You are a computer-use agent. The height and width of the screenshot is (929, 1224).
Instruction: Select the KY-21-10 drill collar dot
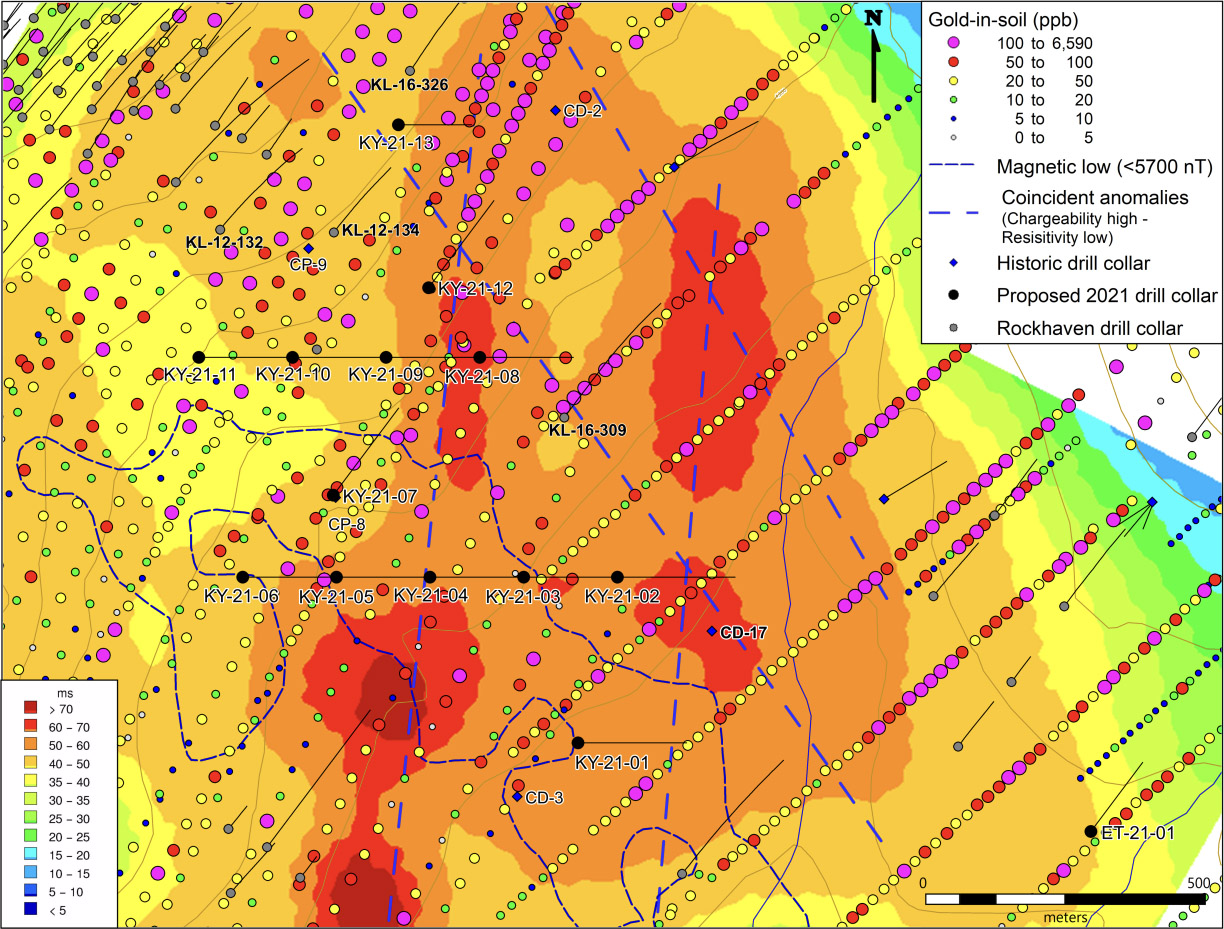(x=292, y=357)
